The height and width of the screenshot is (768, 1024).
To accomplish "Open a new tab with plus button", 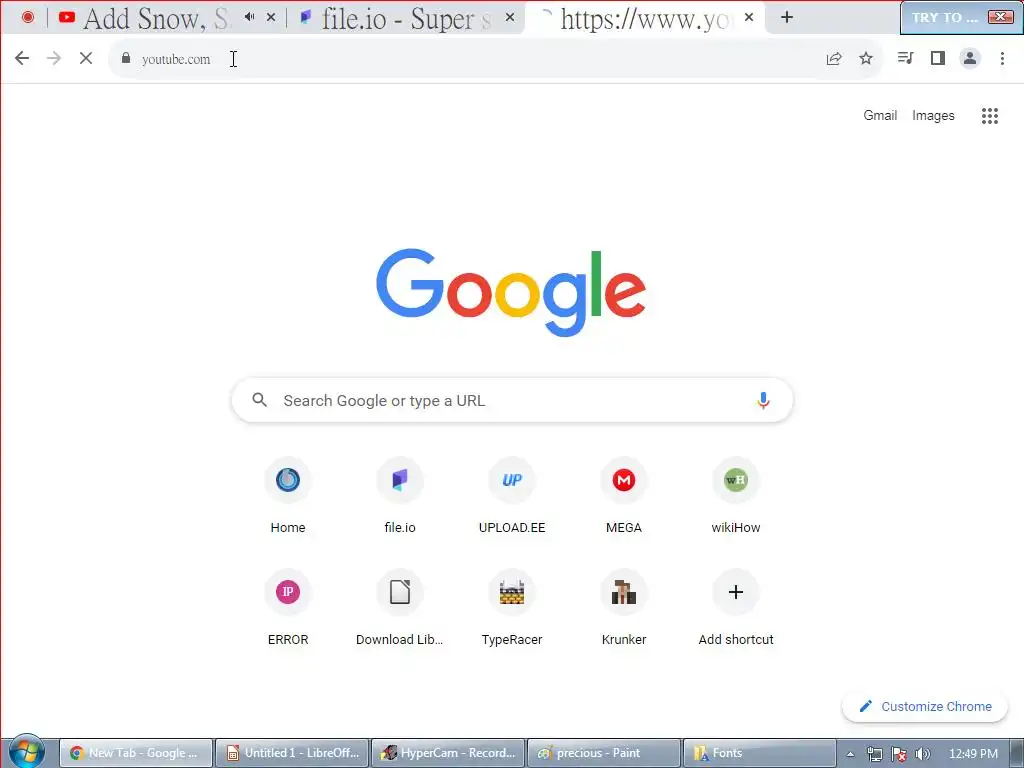I will [787, 17].
